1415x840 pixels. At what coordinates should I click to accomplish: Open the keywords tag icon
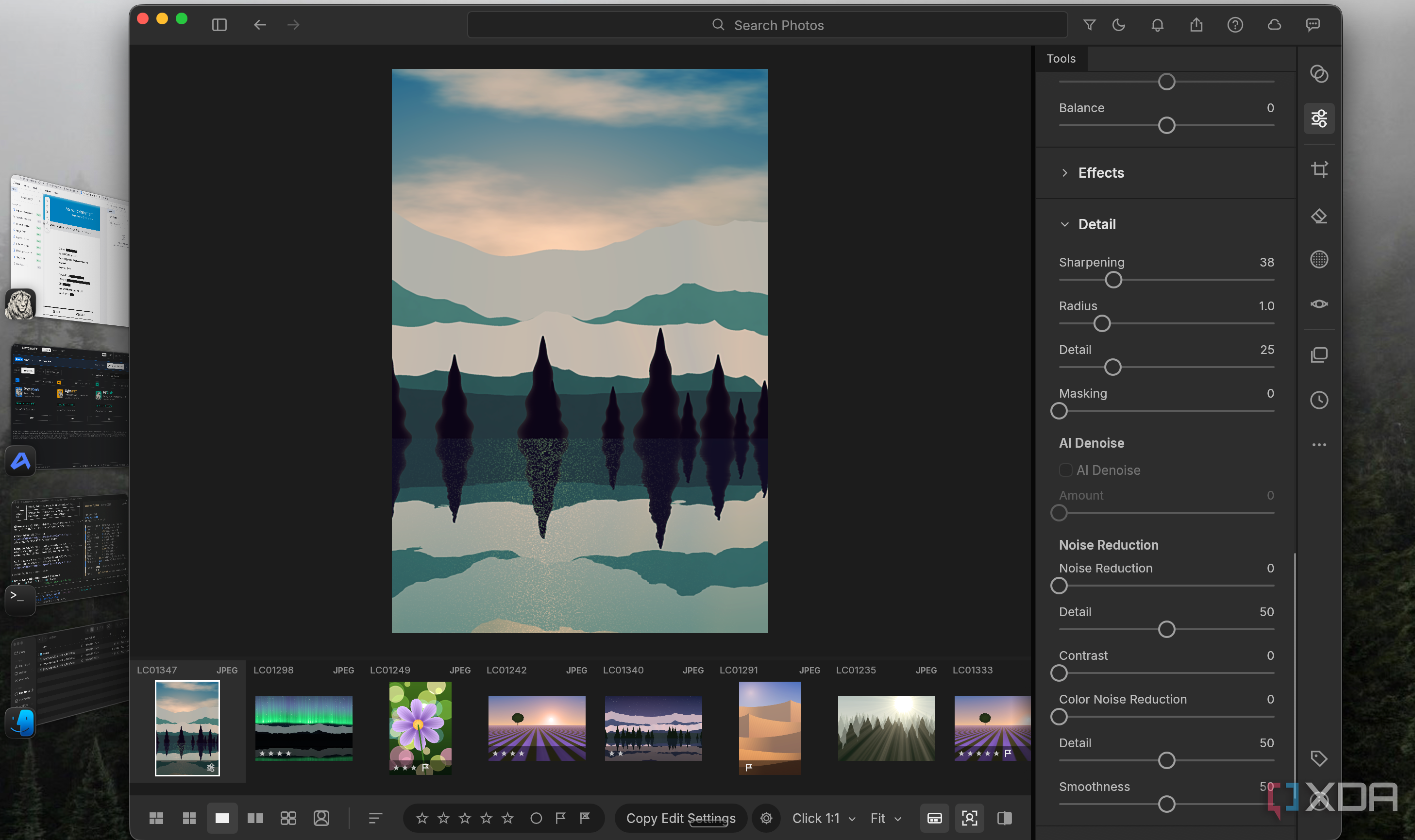[1319, 758]
